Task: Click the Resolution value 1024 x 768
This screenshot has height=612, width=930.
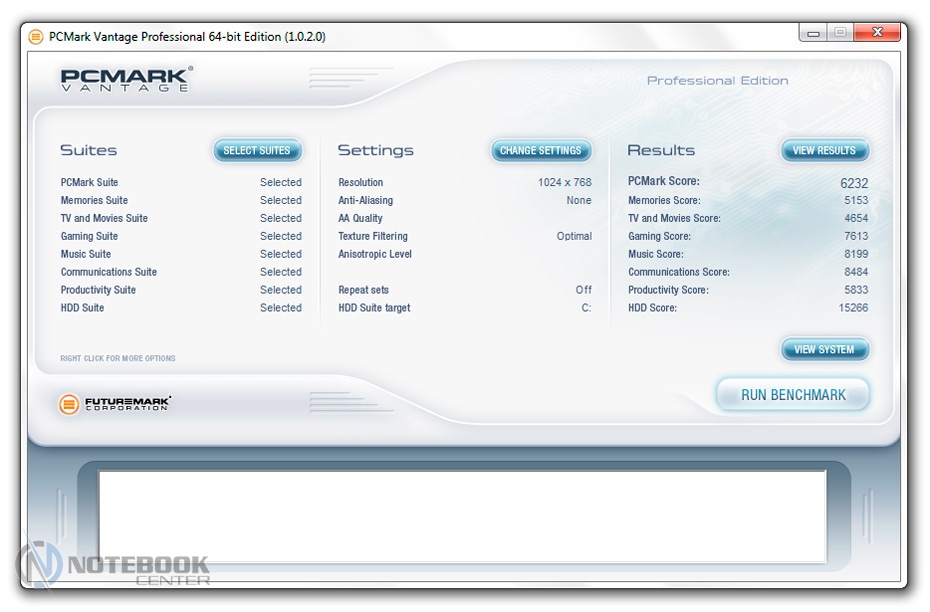Action: 564,183
